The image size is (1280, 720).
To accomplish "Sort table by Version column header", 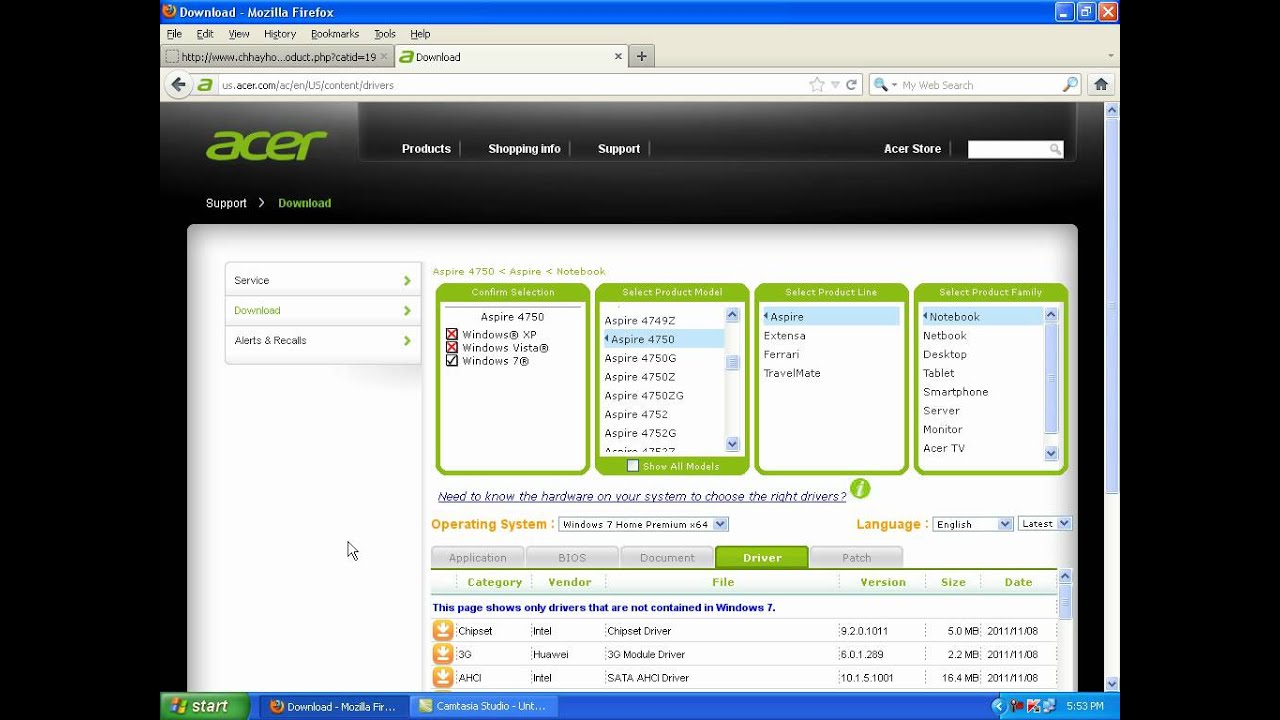I will pos(883,582).
